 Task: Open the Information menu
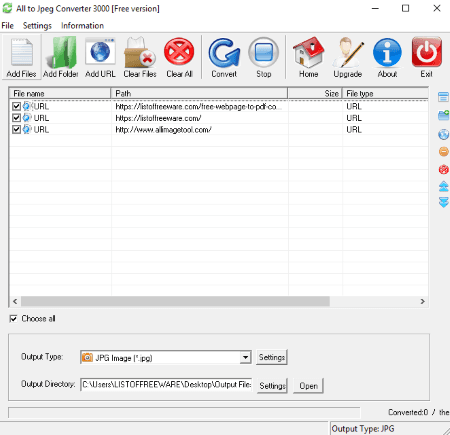point(82,26)
